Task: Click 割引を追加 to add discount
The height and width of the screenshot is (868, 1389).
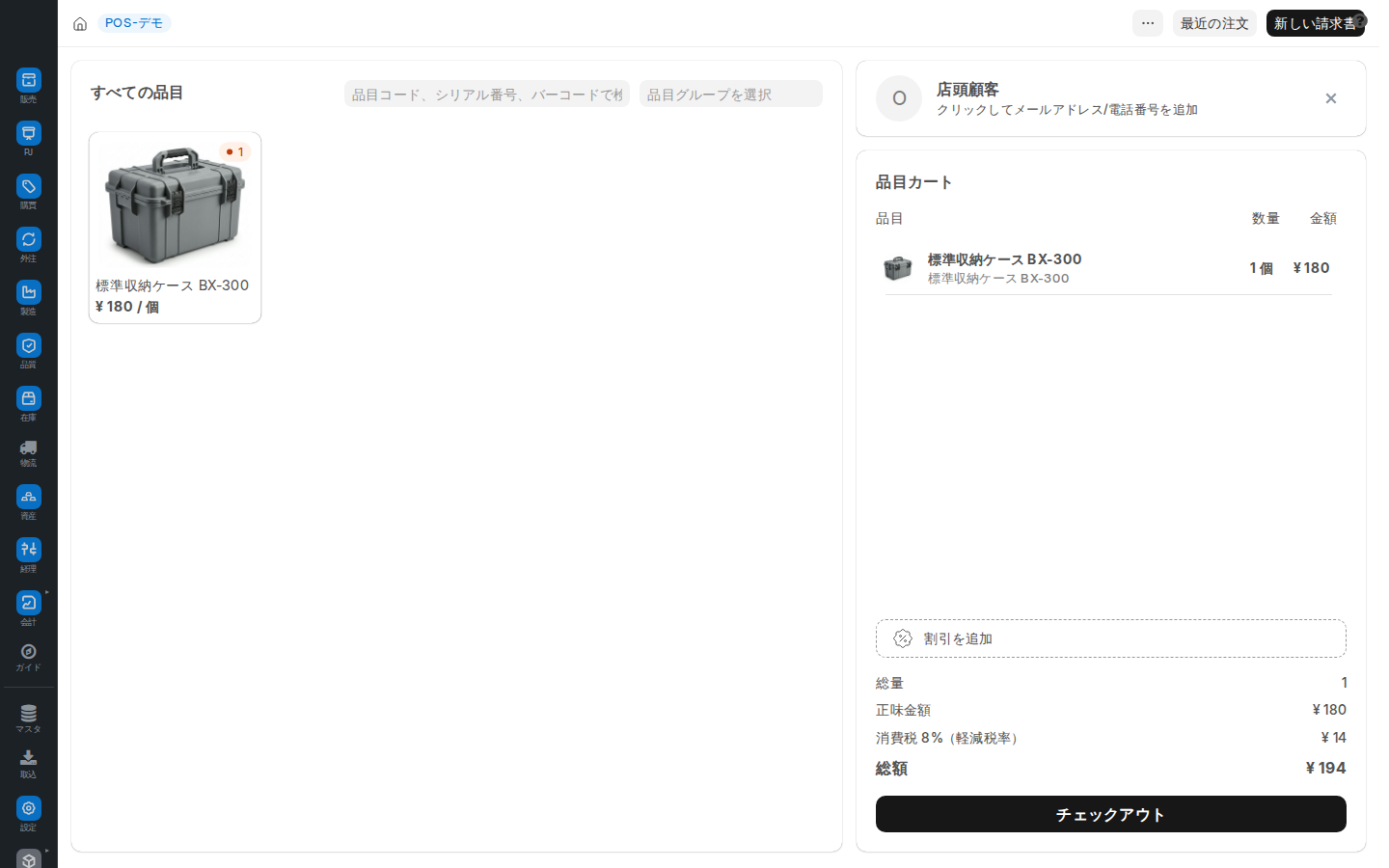Action: click(1111, 638)
